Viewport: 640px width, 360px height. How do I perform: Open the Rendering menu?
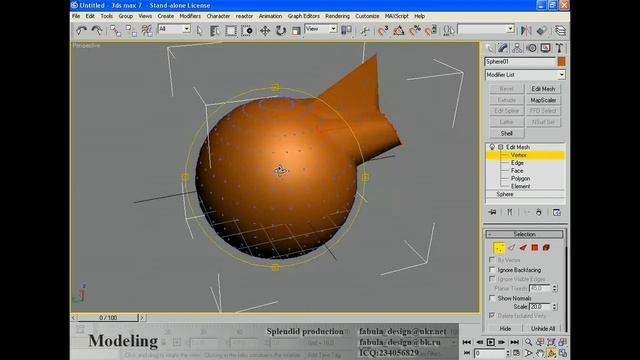pos(337,16)
